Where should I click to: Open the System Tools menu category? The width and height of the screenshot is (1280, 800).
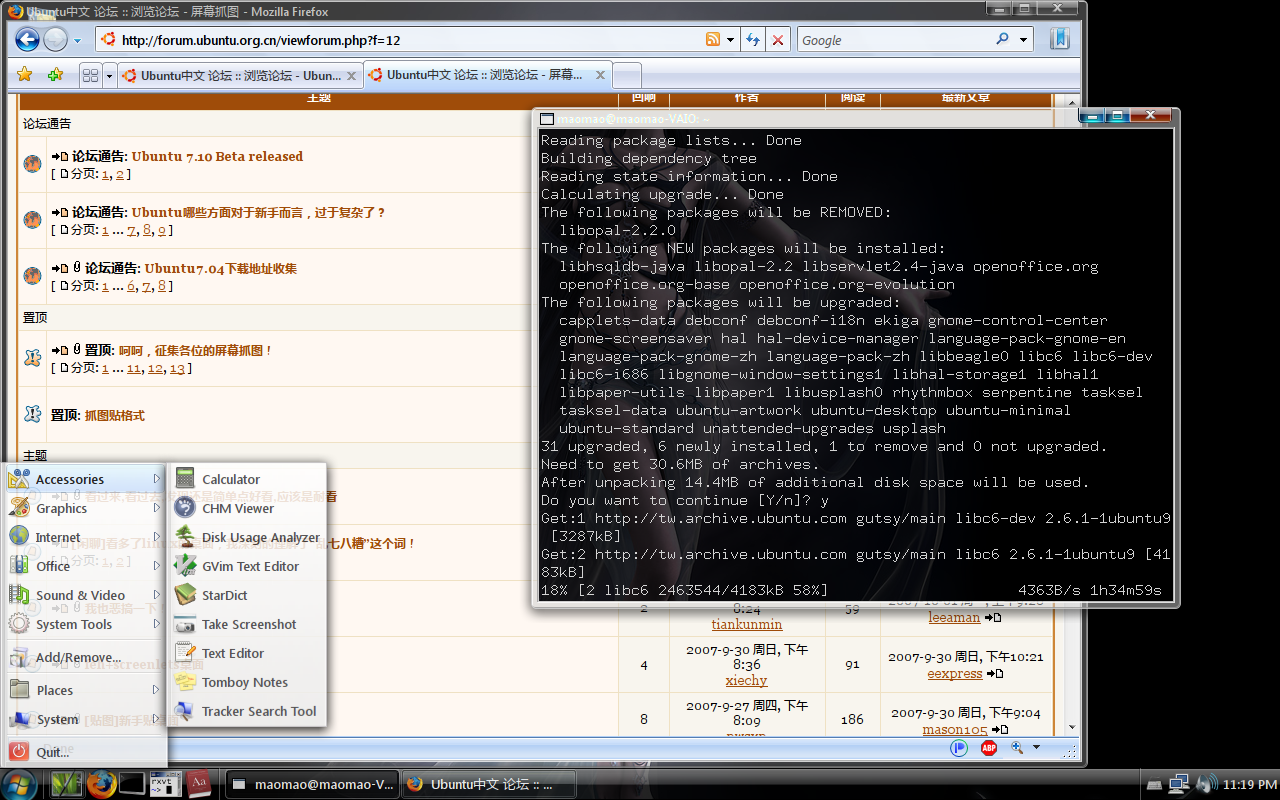(x=85, y=624)
